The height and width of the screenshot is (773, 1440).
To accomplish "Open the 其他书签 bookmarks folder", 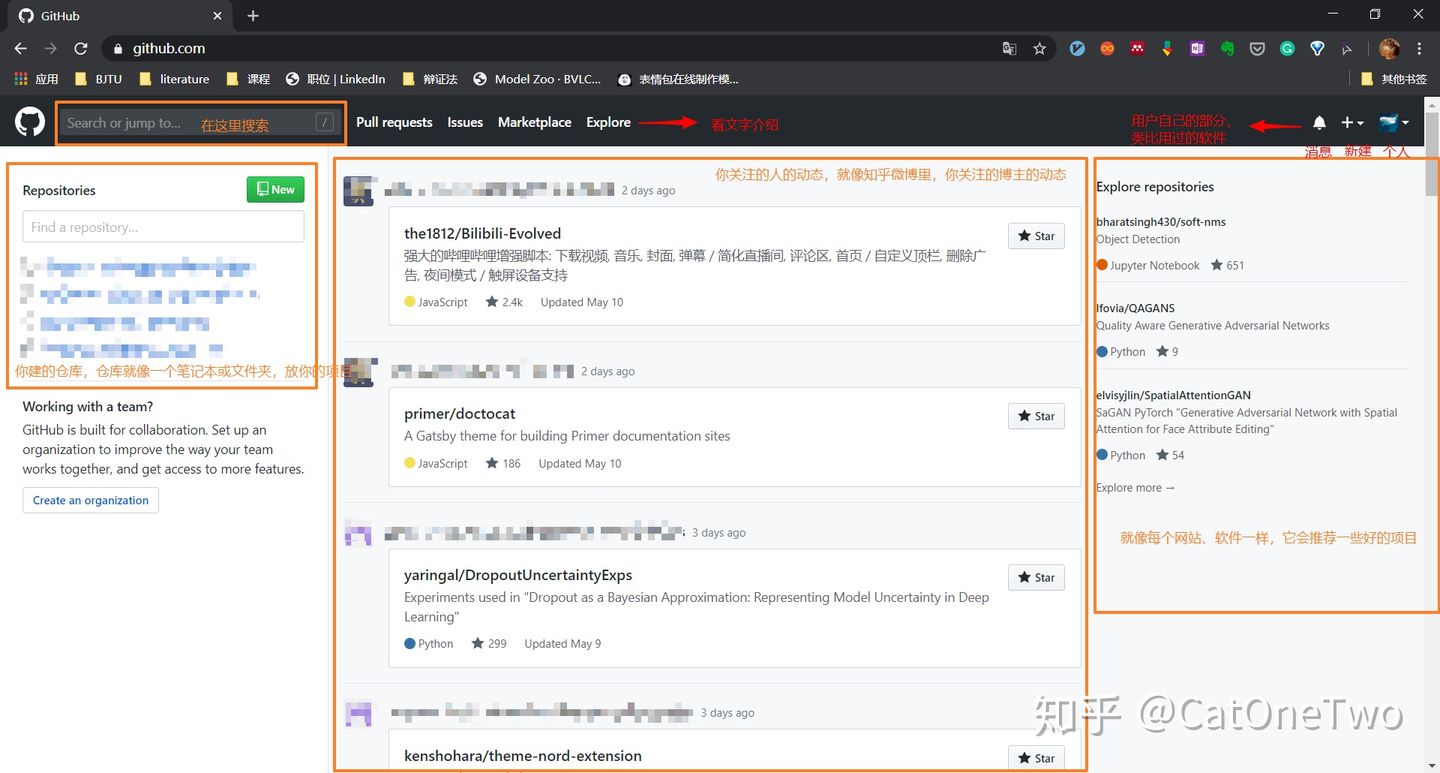I will [1394, 79].
